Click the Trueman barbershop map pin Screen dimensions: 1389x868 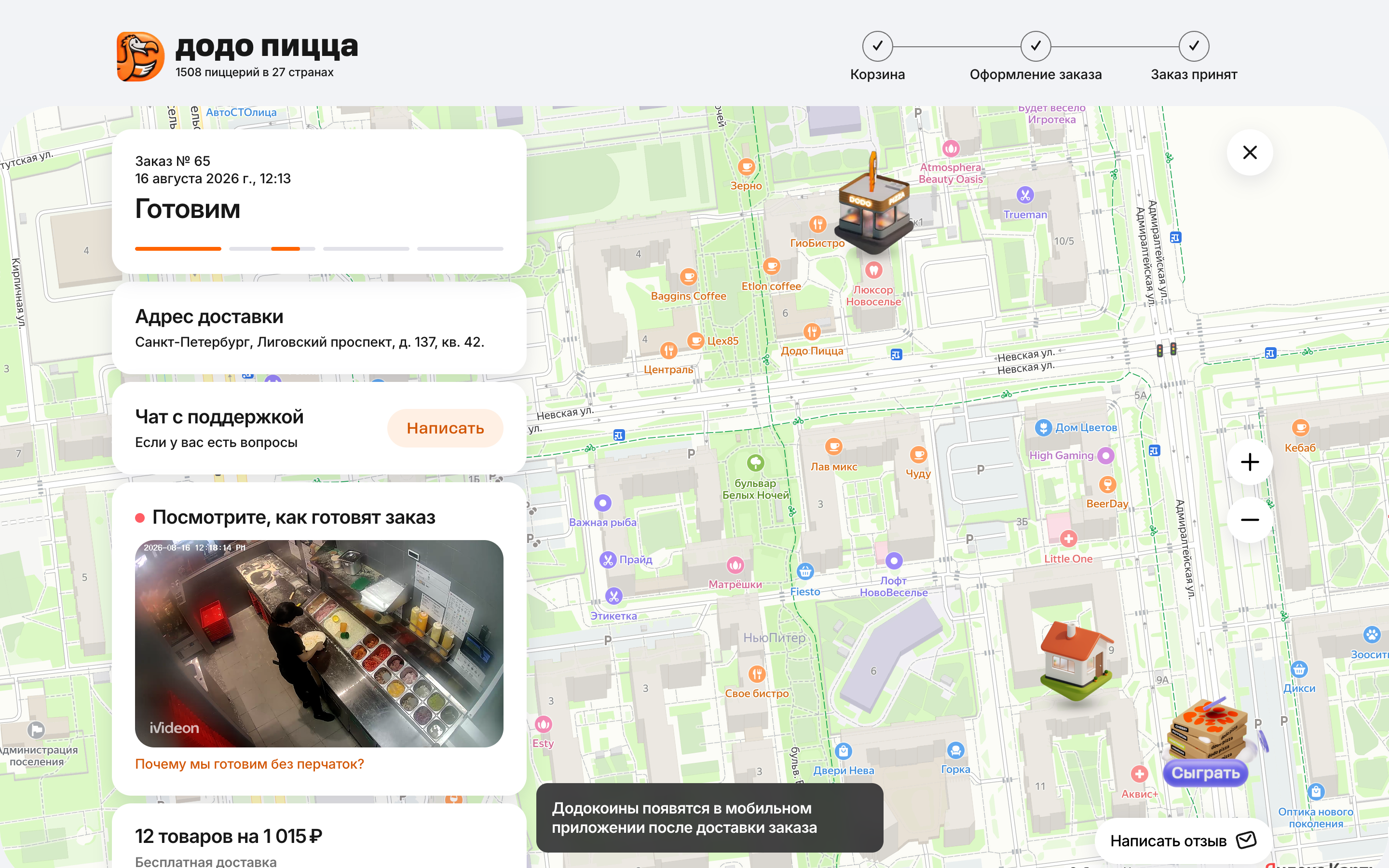click(1025, 195)
